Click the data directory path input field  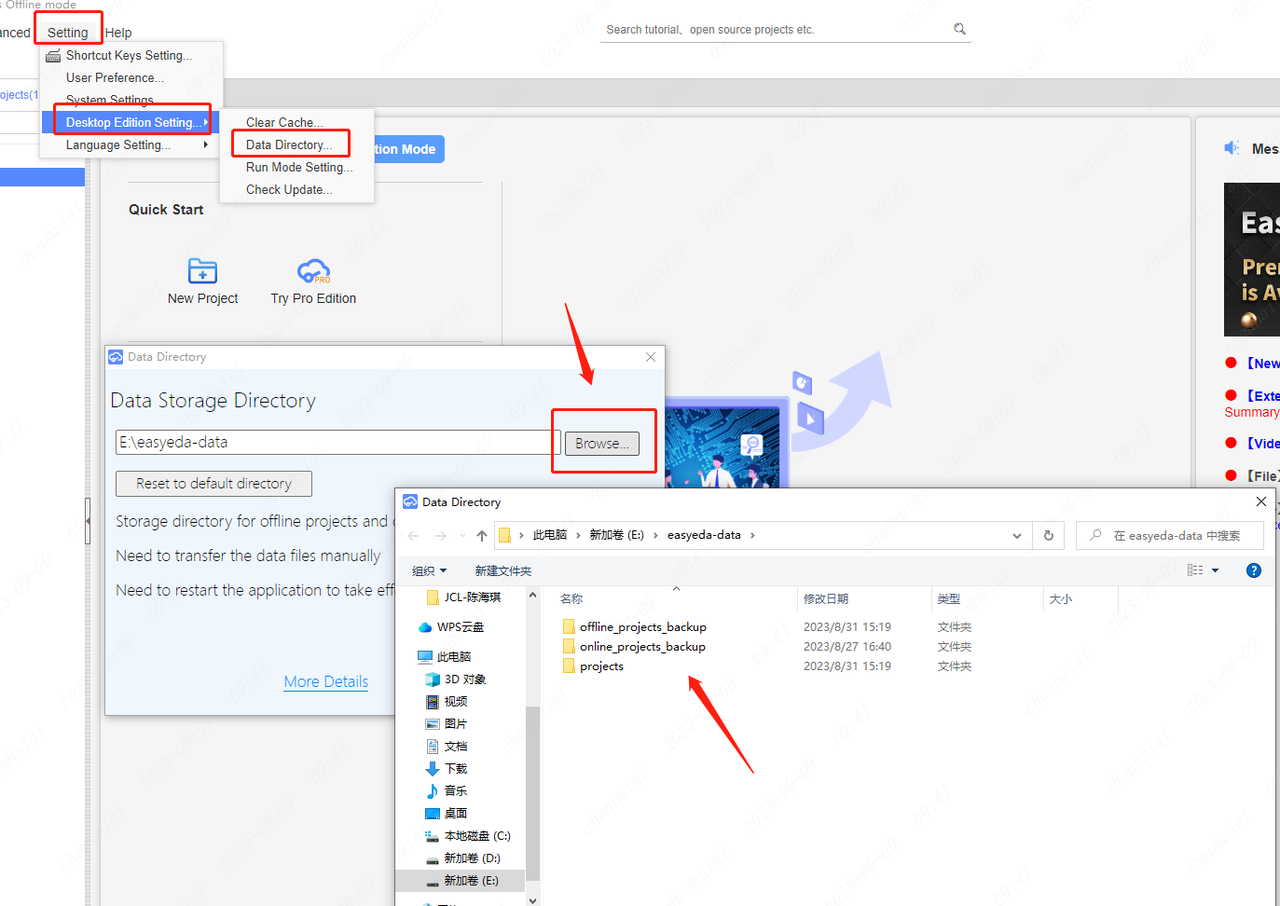pyautogui.click(x=338, y=442)
